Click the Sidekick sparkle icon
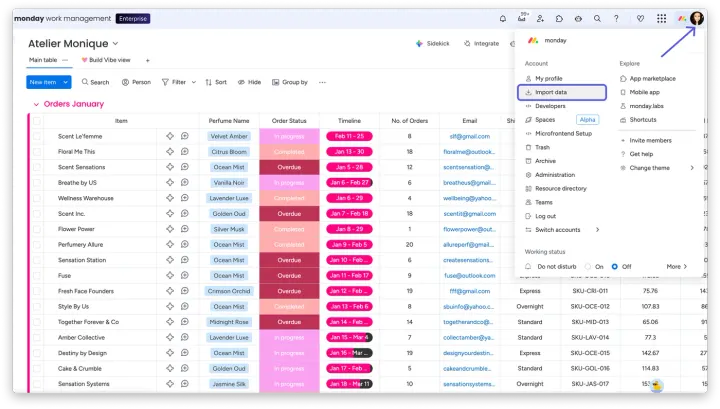Screen dimensions: 720x409 [x=419, y=44]
